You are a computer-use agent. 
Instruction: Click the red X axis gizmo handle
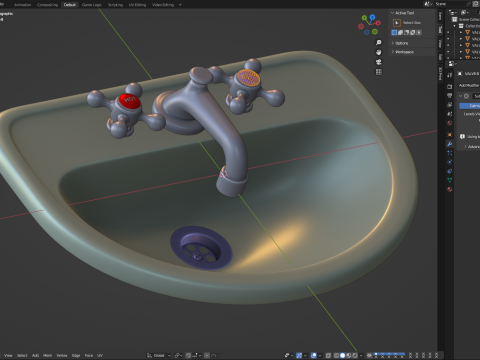coord(378,23)
